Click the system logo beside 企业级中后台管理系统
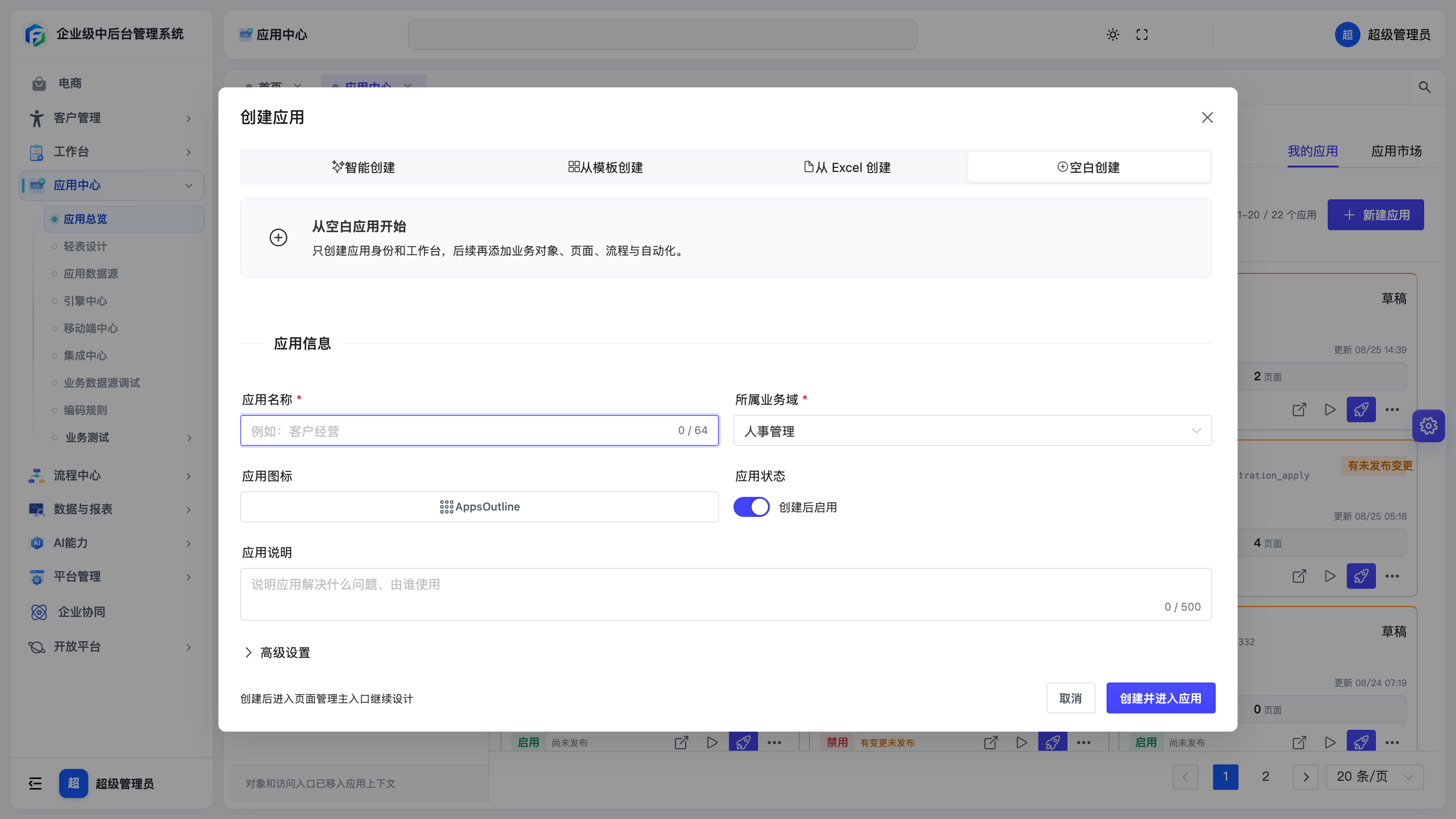 point(35,35)
